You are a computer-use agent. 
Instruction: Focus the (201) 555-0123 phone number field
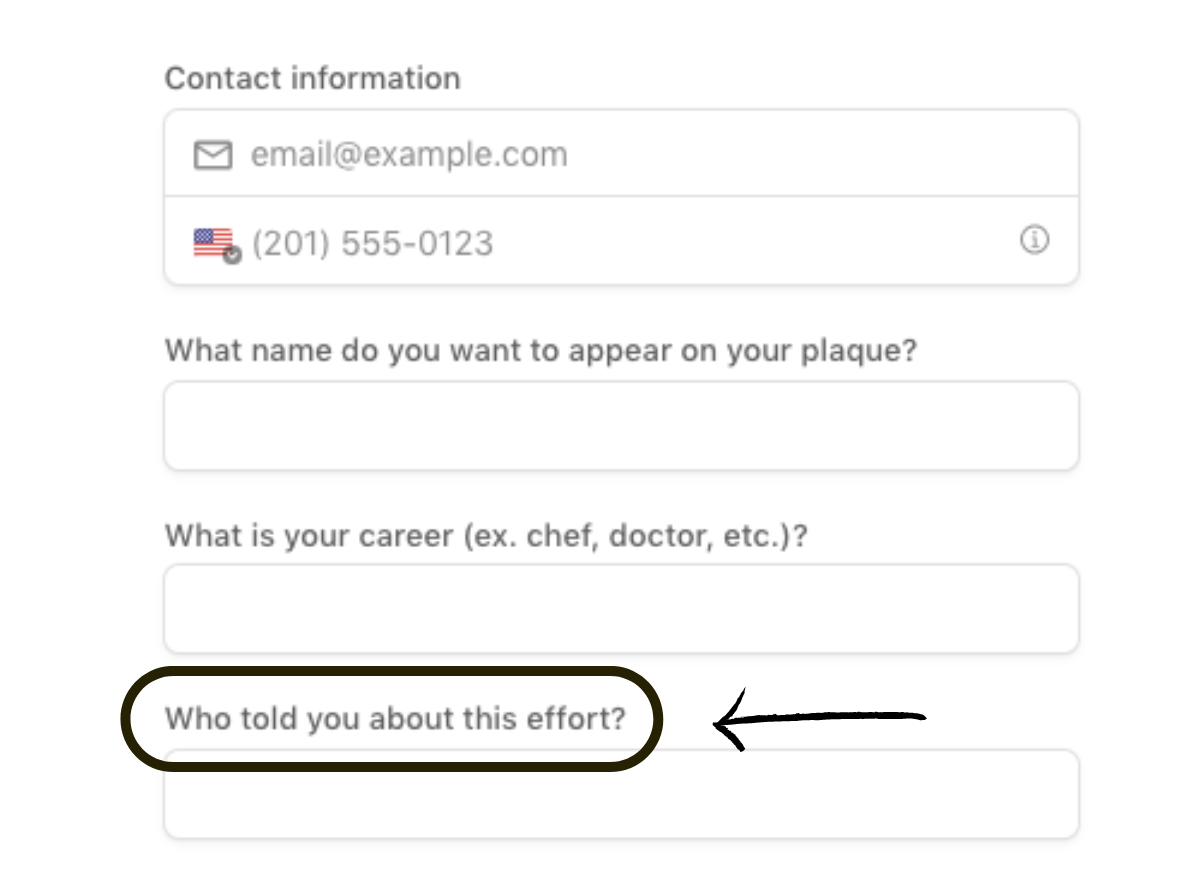[621, 241]
